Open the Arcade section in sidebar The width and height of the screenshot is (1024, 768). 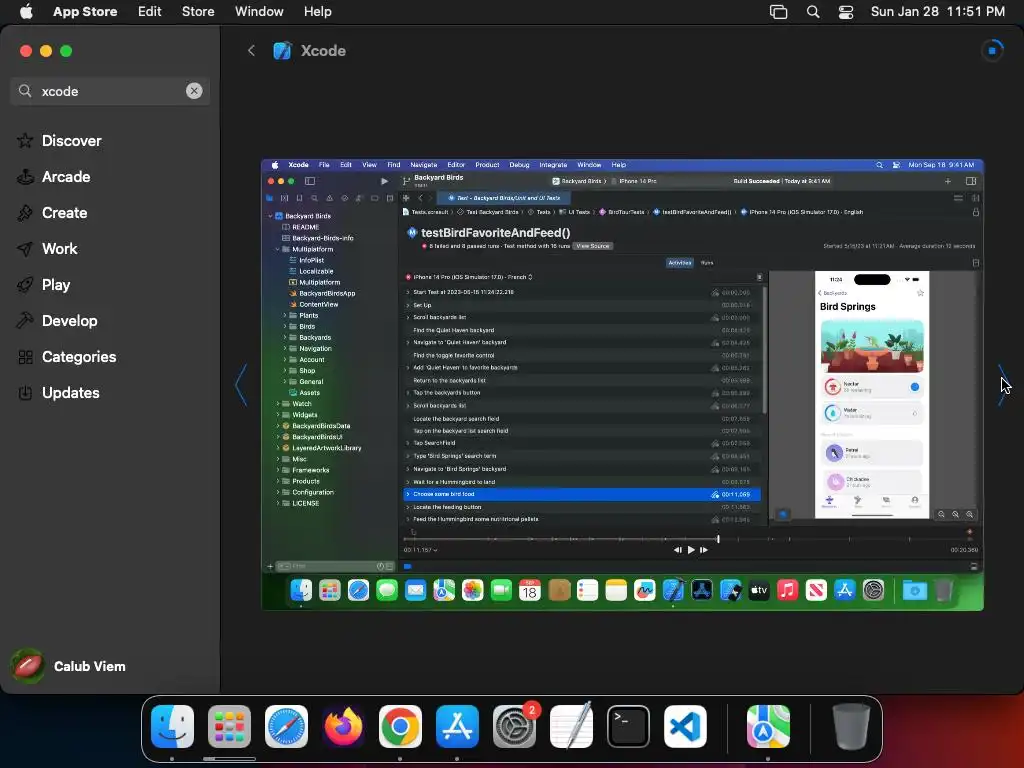65,176
